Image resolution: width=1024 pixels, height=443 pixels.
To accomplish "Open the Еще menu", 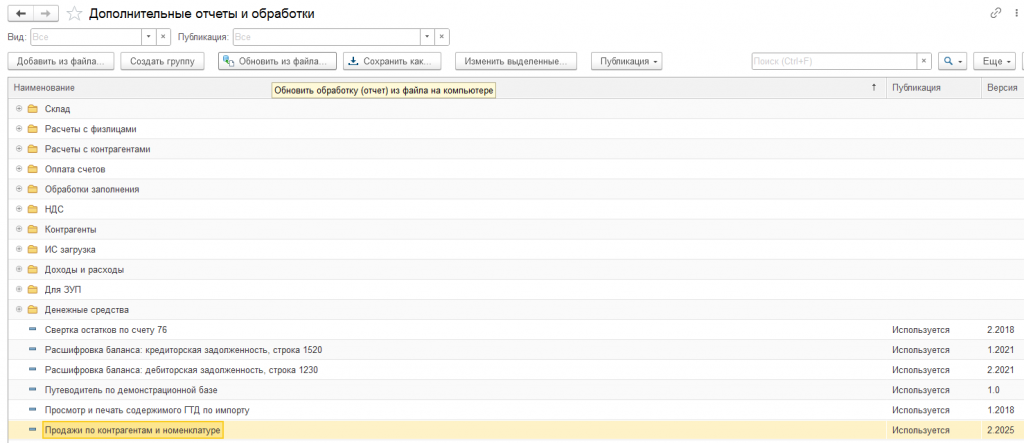I will click(x=995, y=61).
